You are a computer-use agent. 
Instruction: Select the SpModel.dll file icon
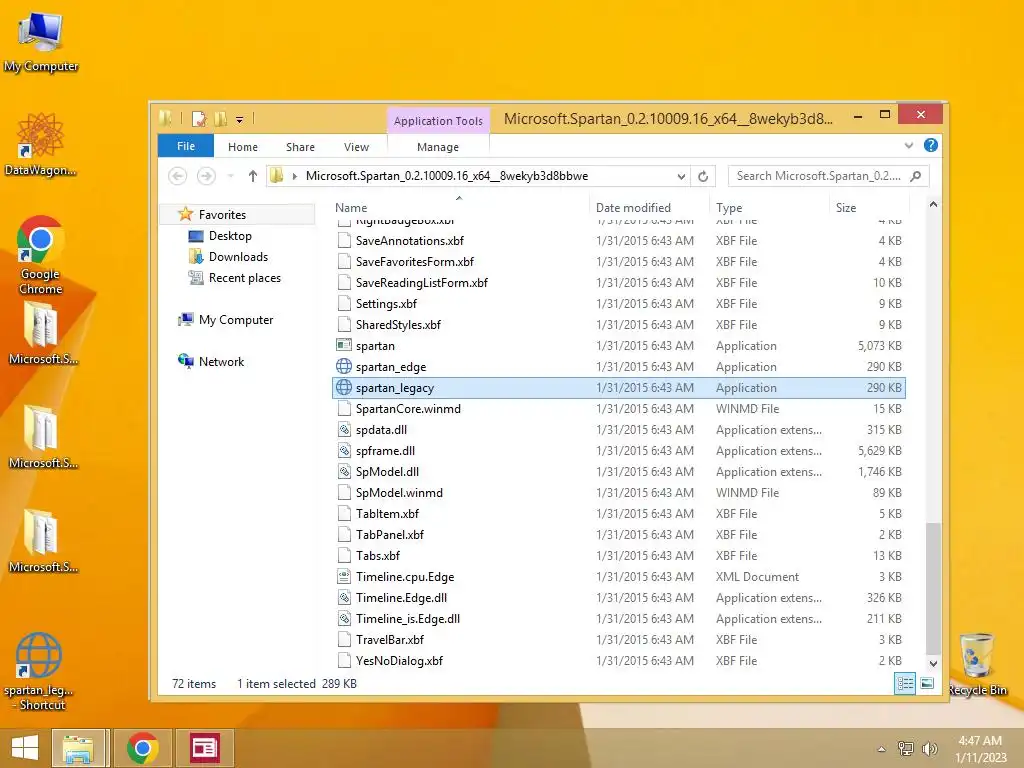tap(344, 472)
